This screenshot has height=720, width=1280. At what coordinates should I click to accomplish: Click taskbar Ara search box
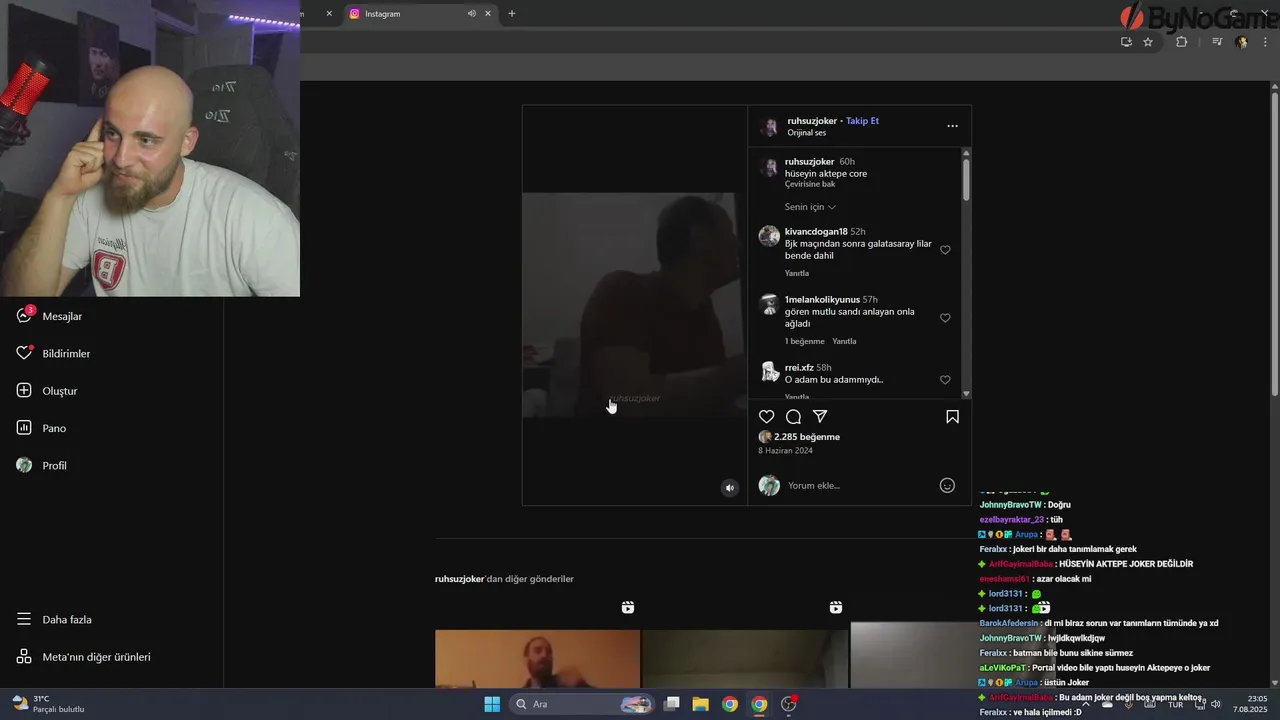583,704
